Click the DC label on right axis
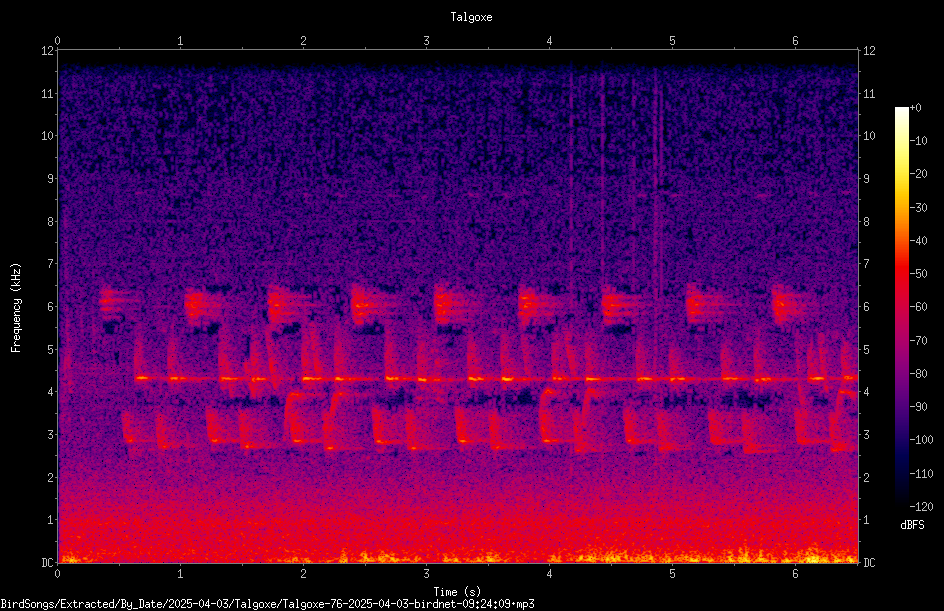This screenshot has width=944, height=611. tap(869, 563)
